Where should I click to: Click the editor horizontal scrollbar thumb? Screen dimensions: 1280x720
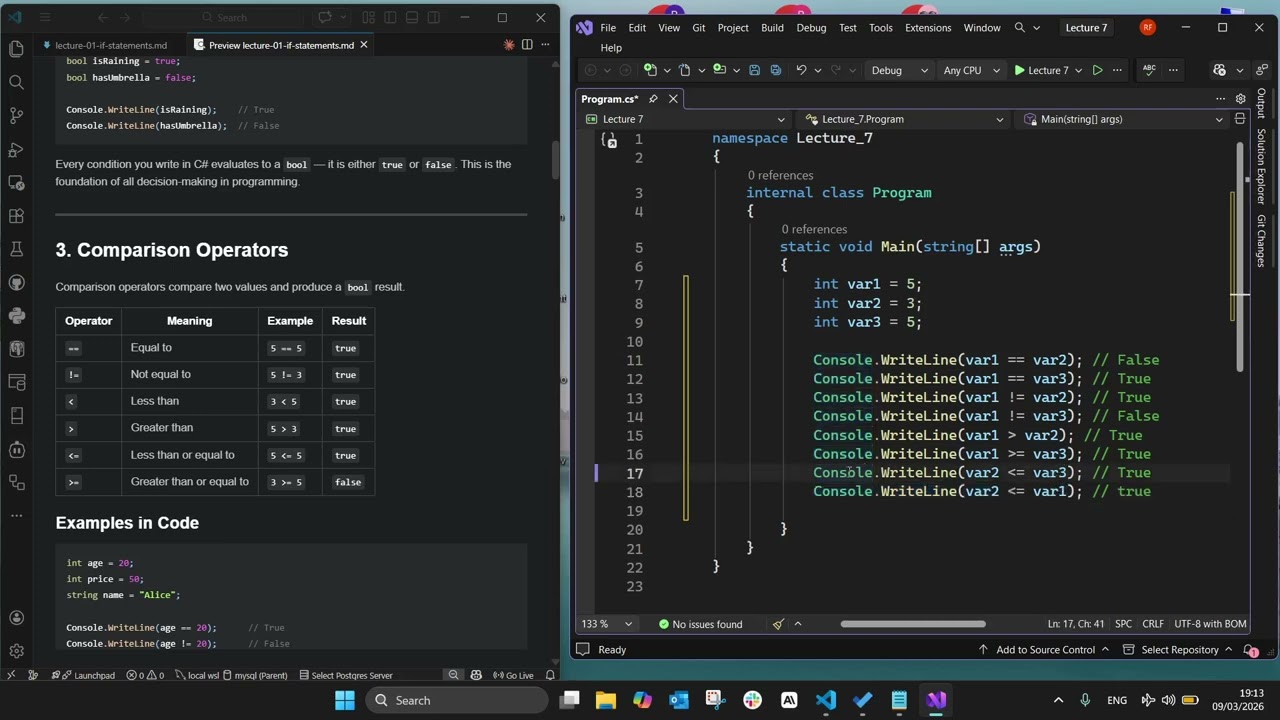coord(913,624)
